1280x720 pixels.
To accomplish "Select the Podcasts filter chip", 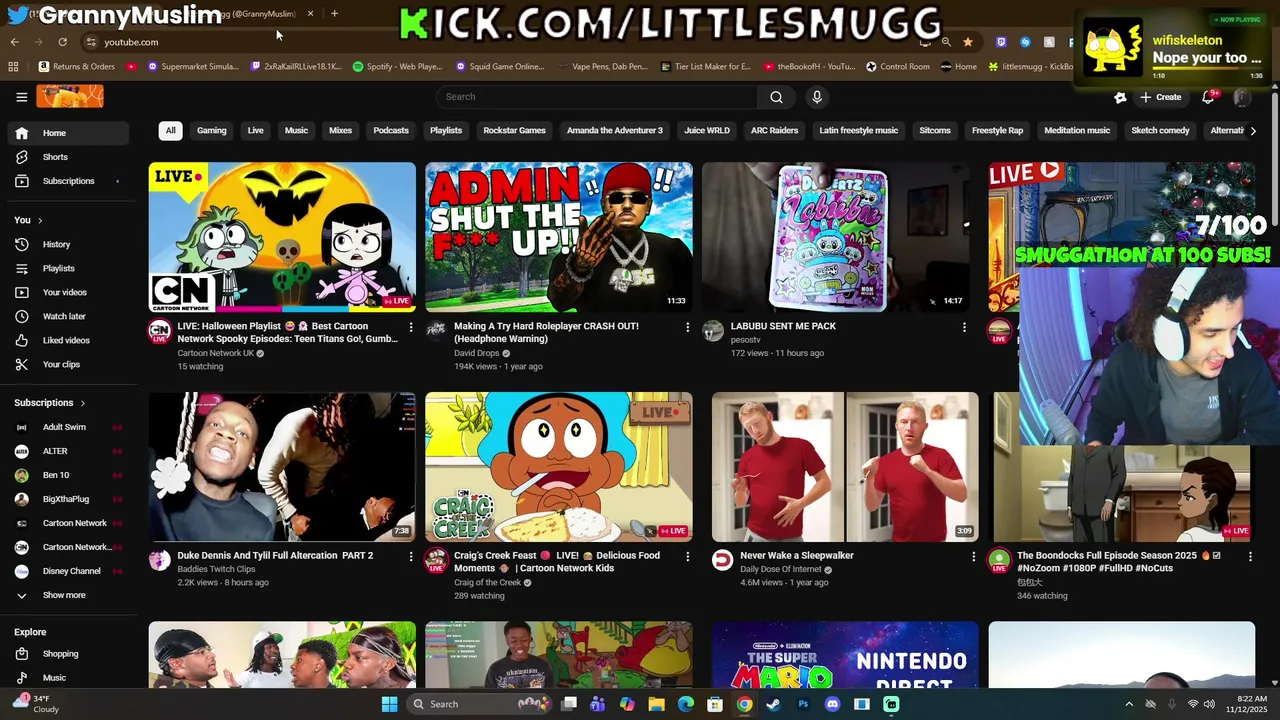I will tap(391, 131).
